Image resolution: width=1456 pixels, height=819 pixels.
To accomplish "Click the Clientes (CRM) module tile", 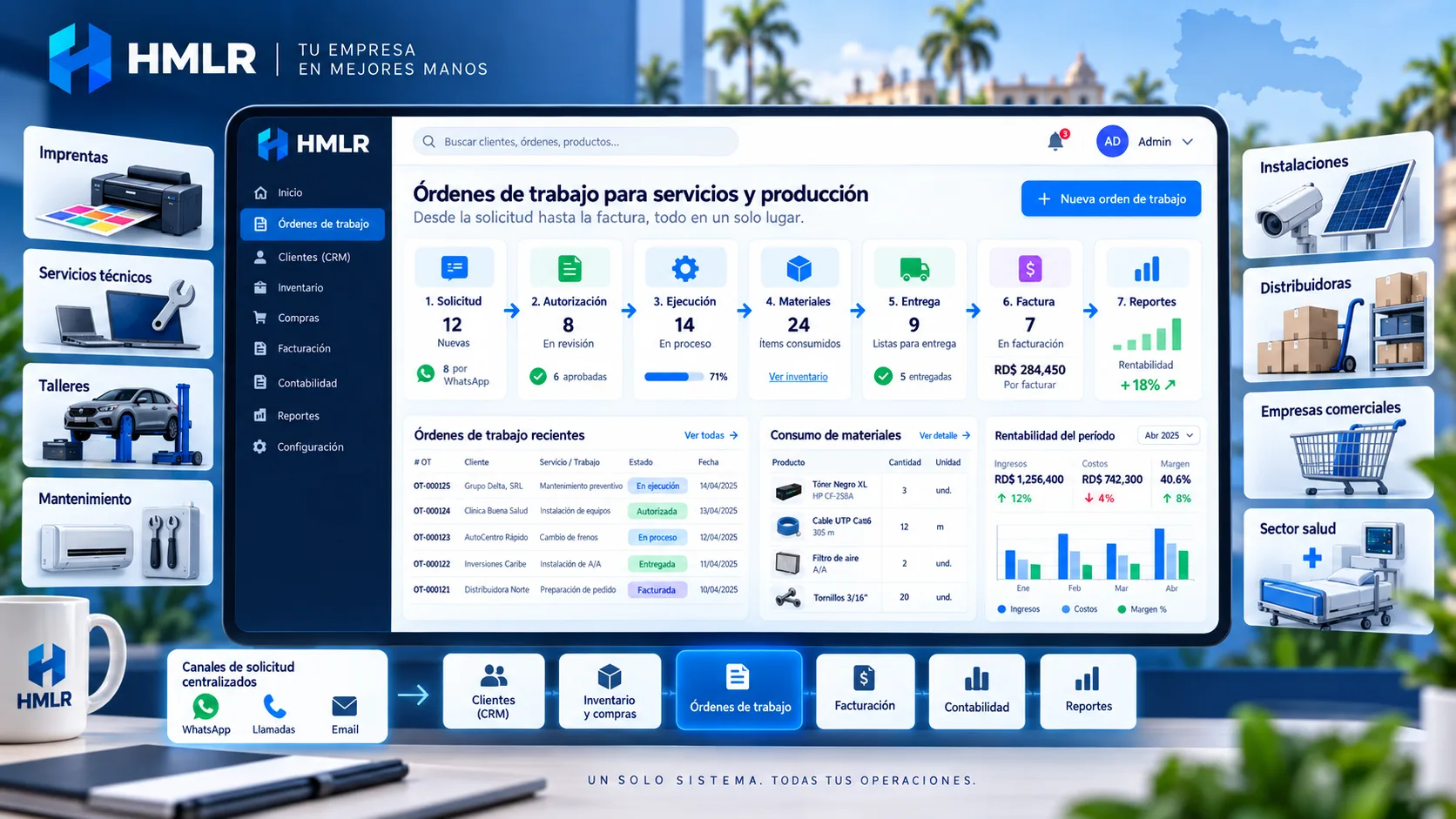I will 494,691.
